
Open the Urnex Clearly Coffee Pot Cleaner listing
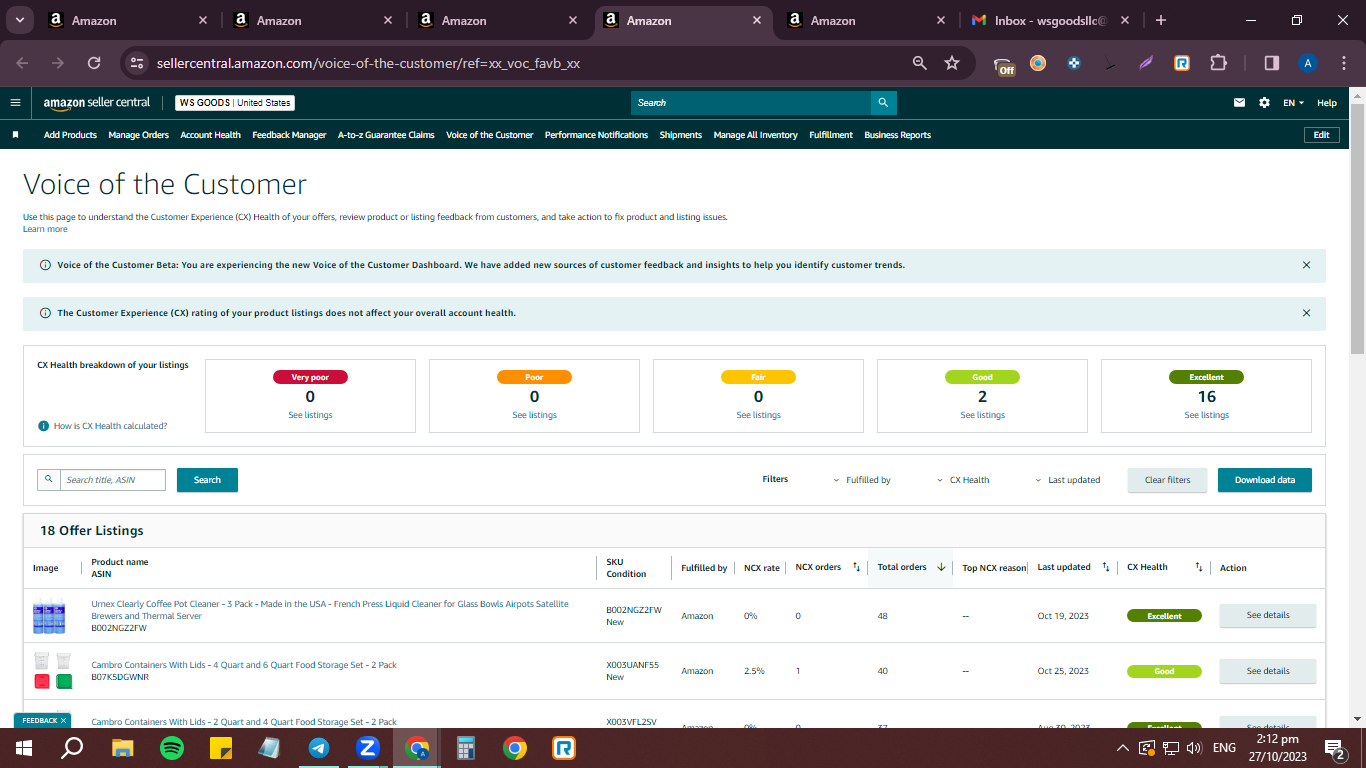click(x=330, y=610)
